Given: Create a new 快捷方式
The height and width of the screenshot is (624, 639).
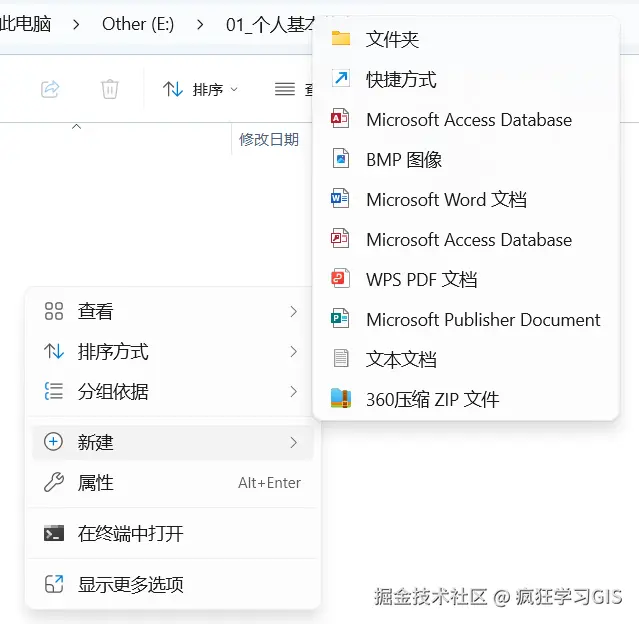Looking at the screenshot, I should click(466, 79).
